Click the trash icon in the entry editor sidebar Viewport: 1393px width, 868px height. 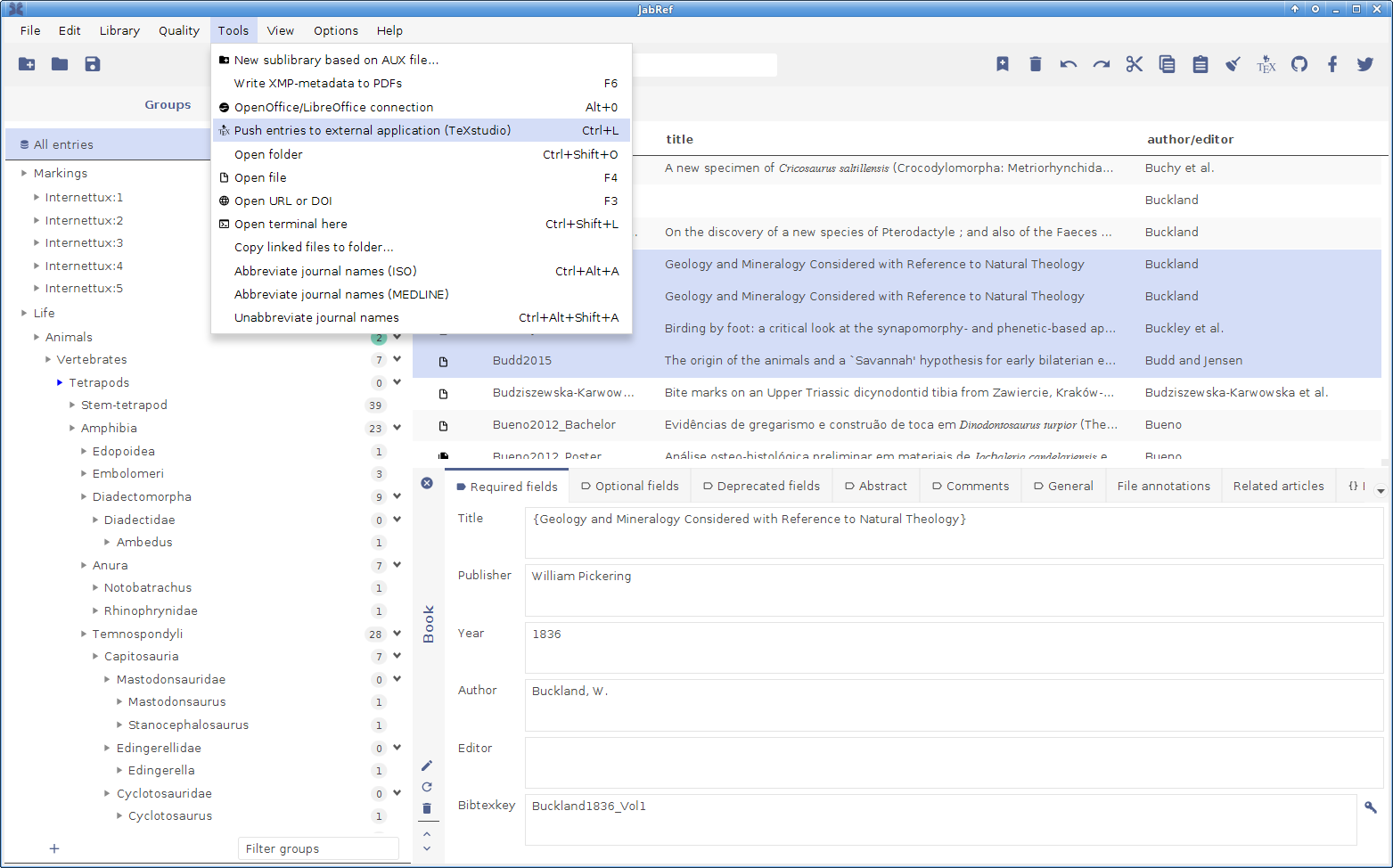point(427,808)
